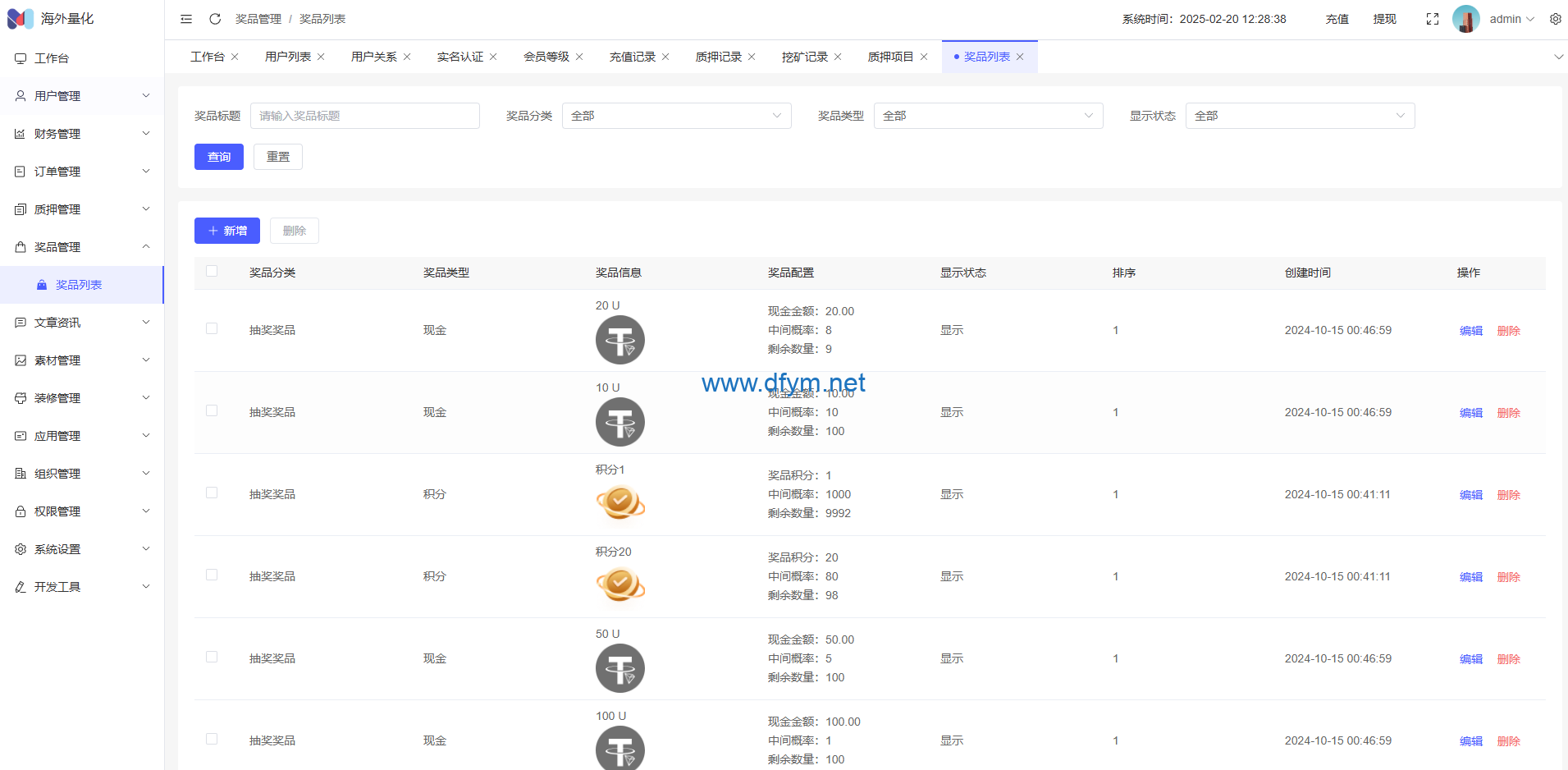Switch to the 用户列表 tab
This screenshot has height=770, width=1568.
[x=288, y=57]
